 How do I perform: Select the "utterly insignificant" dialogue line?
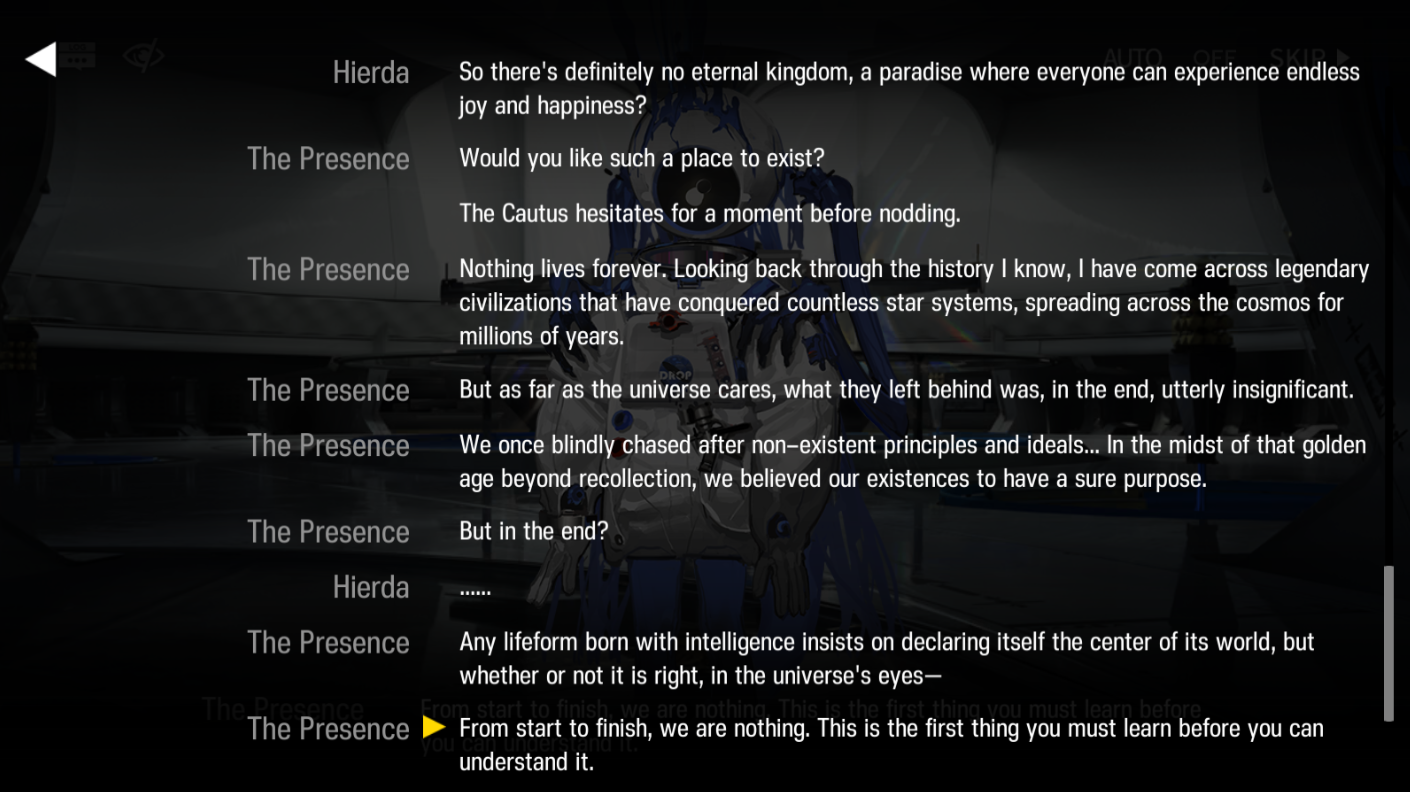tap(906, 390)
